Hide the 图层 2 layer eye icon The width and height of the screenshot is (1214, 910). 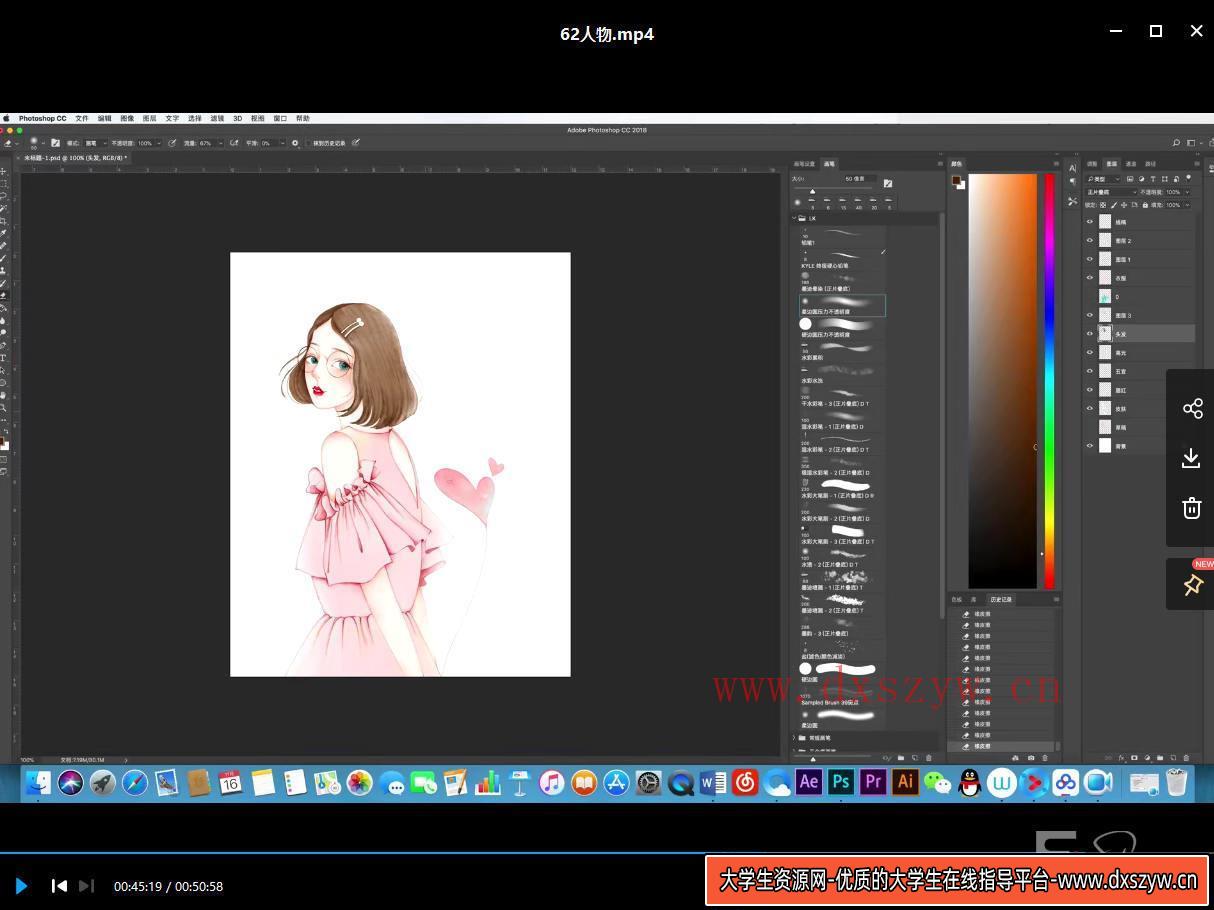(x=1090, y=240)
